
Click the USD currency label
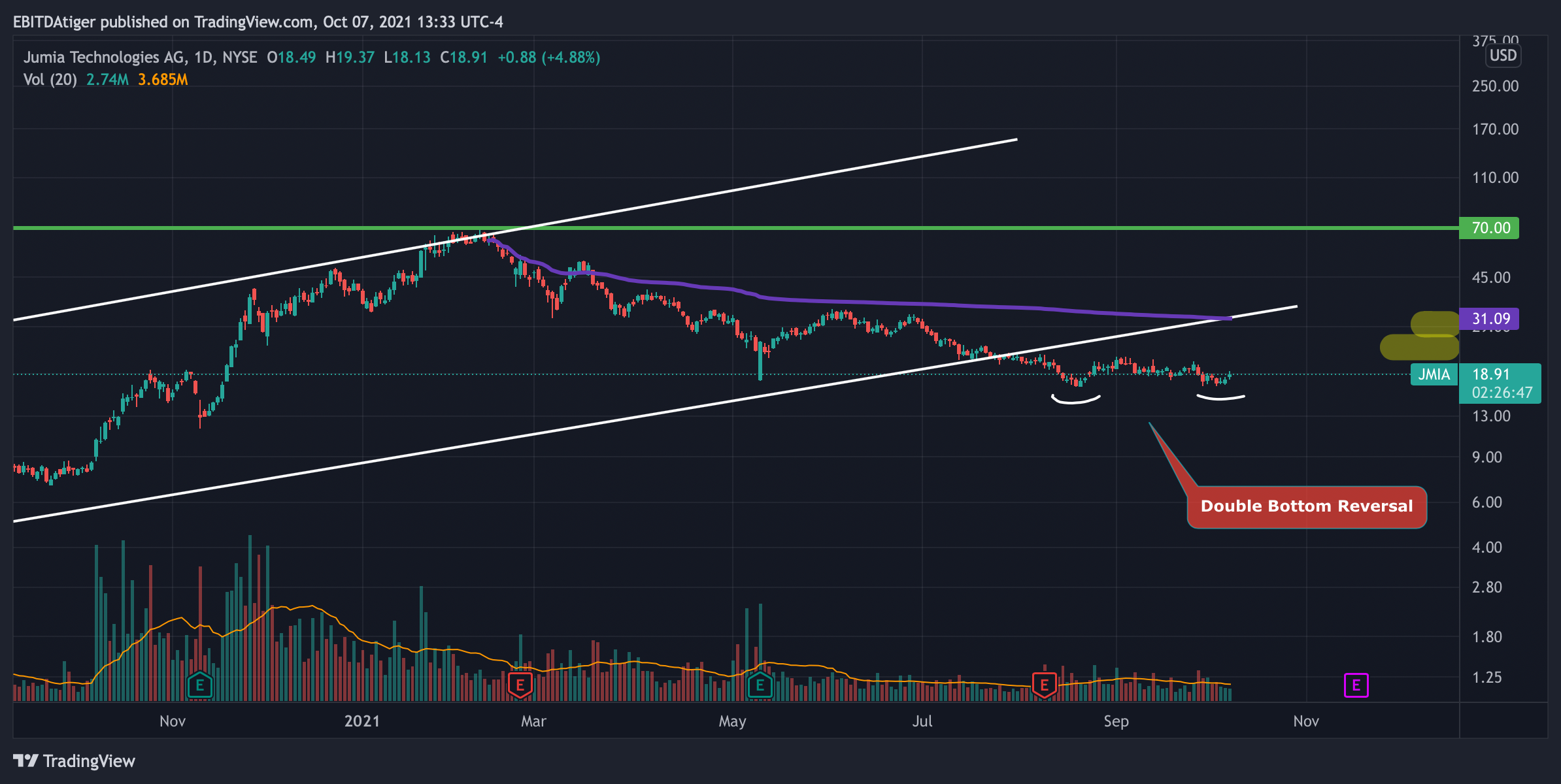click(1503, 55)
